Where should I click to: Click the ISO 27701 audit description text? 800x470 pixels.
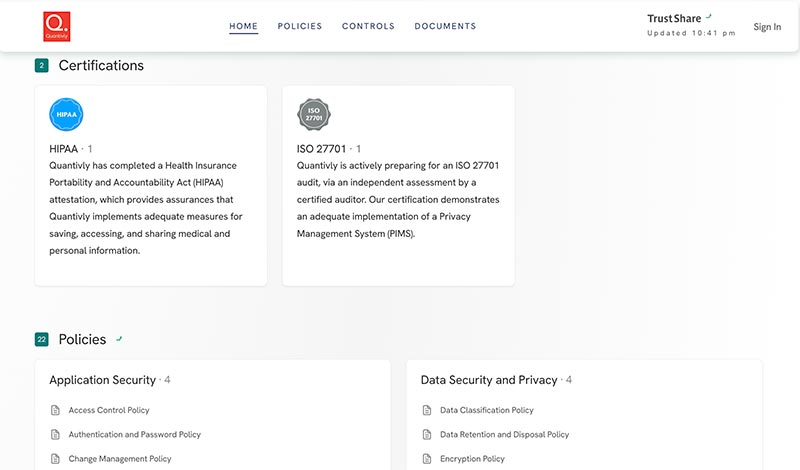[398, 200]
